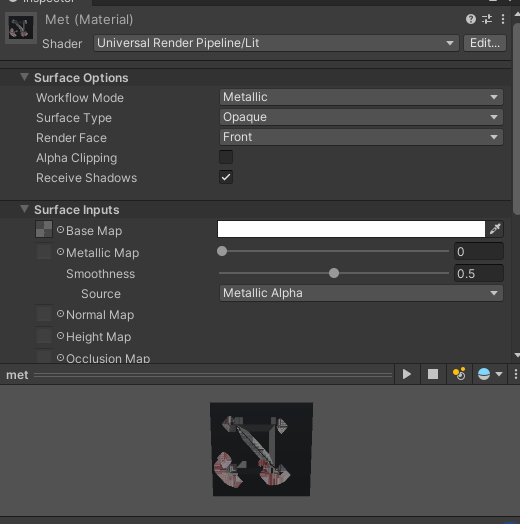Open the Workflow Mode dropdown
Viewport: 520px width, 524px height.
[x=361, y=97]
